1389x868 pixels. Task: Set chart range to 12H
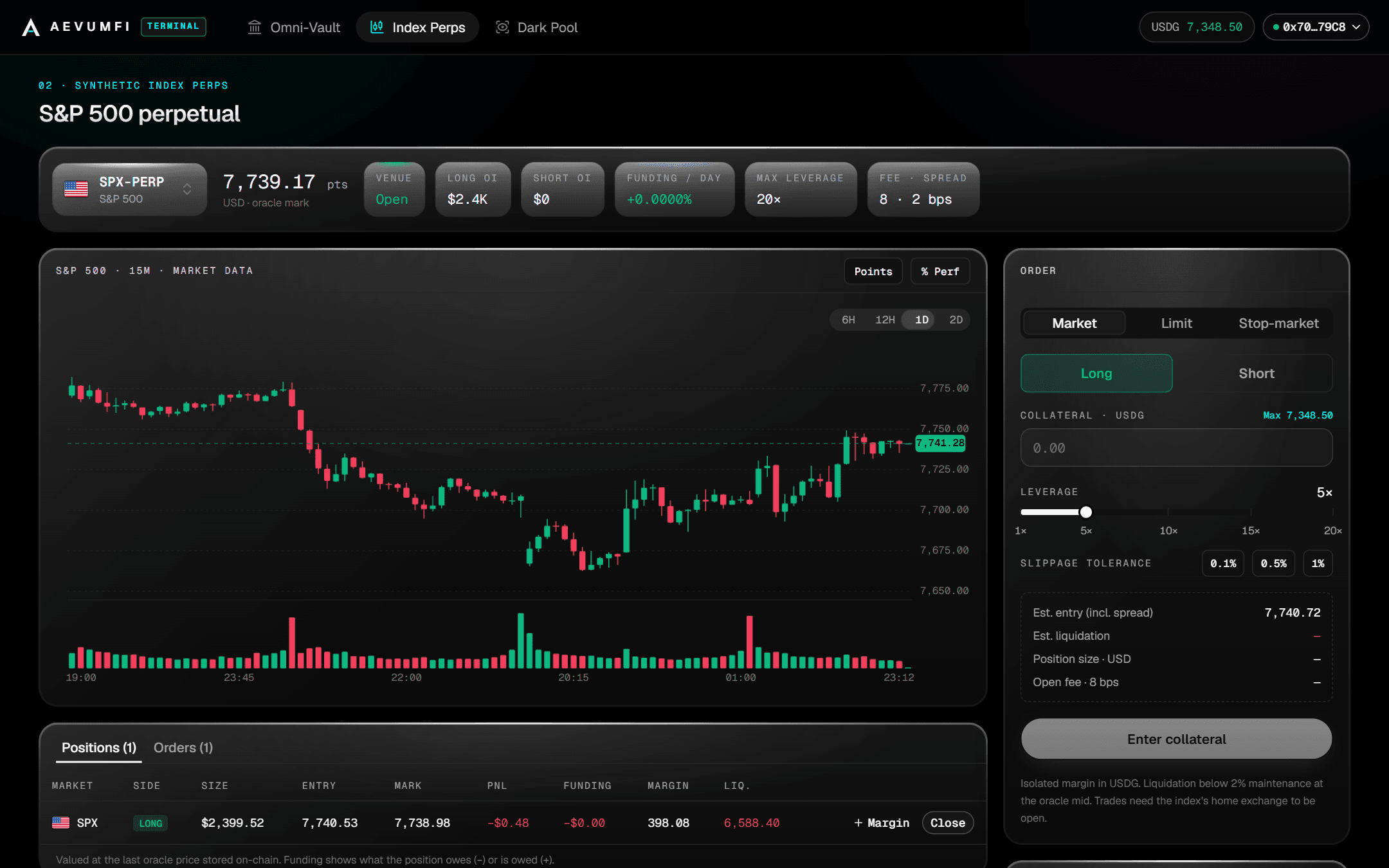pos(885,320)
